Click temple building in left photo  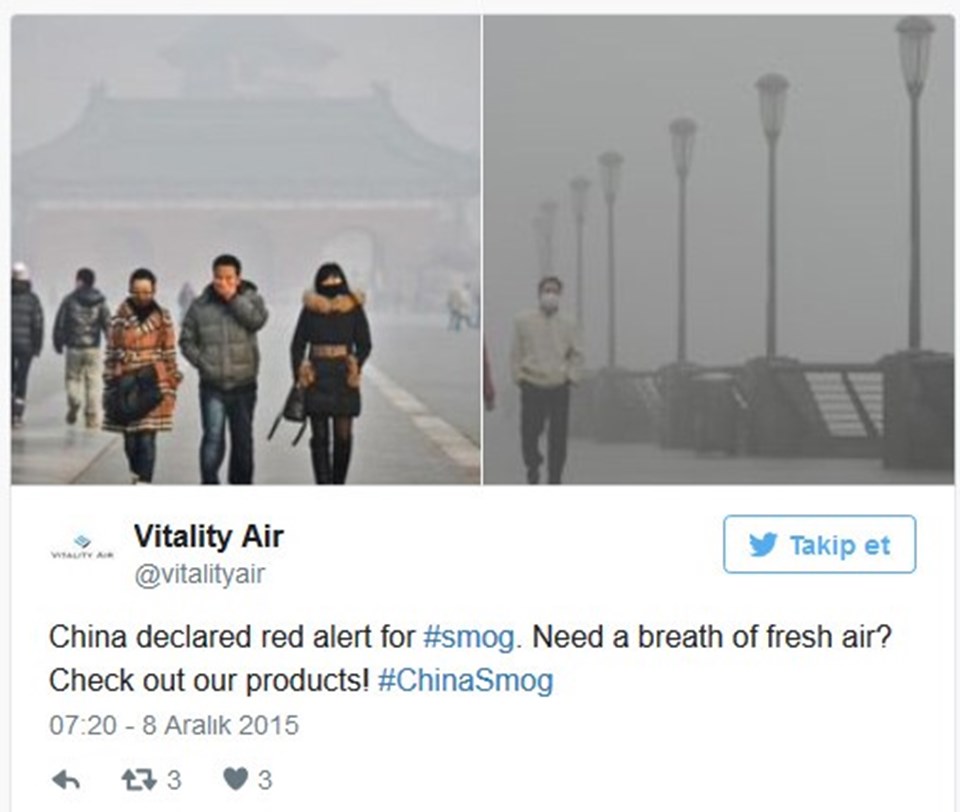click(x=245, y=165)
